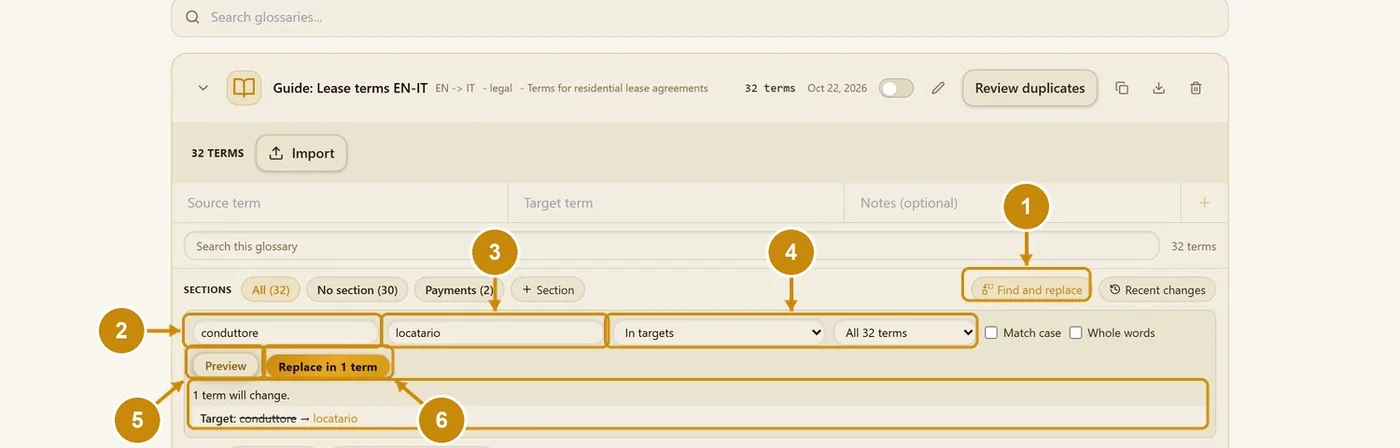Click the Preview button

tap(226, 366)
